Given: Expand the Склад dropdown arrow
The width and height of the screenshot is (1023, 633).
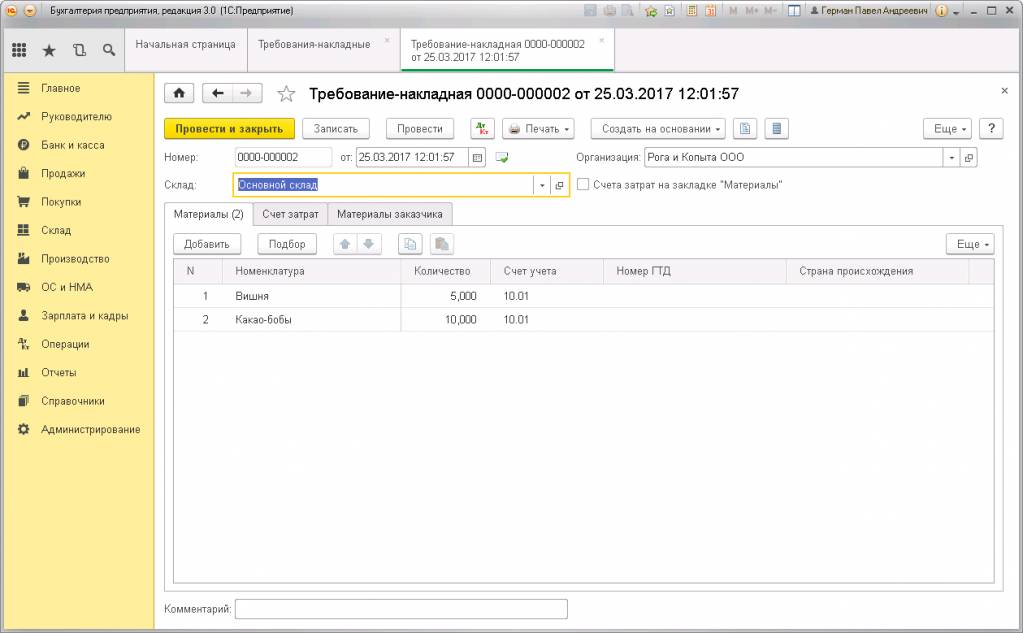Looking at the screenshot, I should pyautogui.click(x=542, y=185).
